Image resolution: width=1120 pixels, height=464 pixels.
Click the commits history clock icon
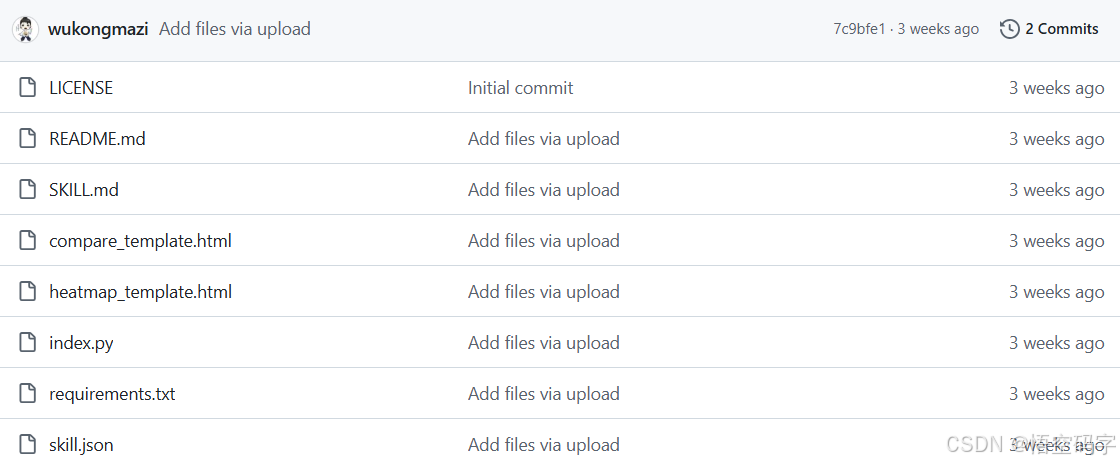point(1009,29)
